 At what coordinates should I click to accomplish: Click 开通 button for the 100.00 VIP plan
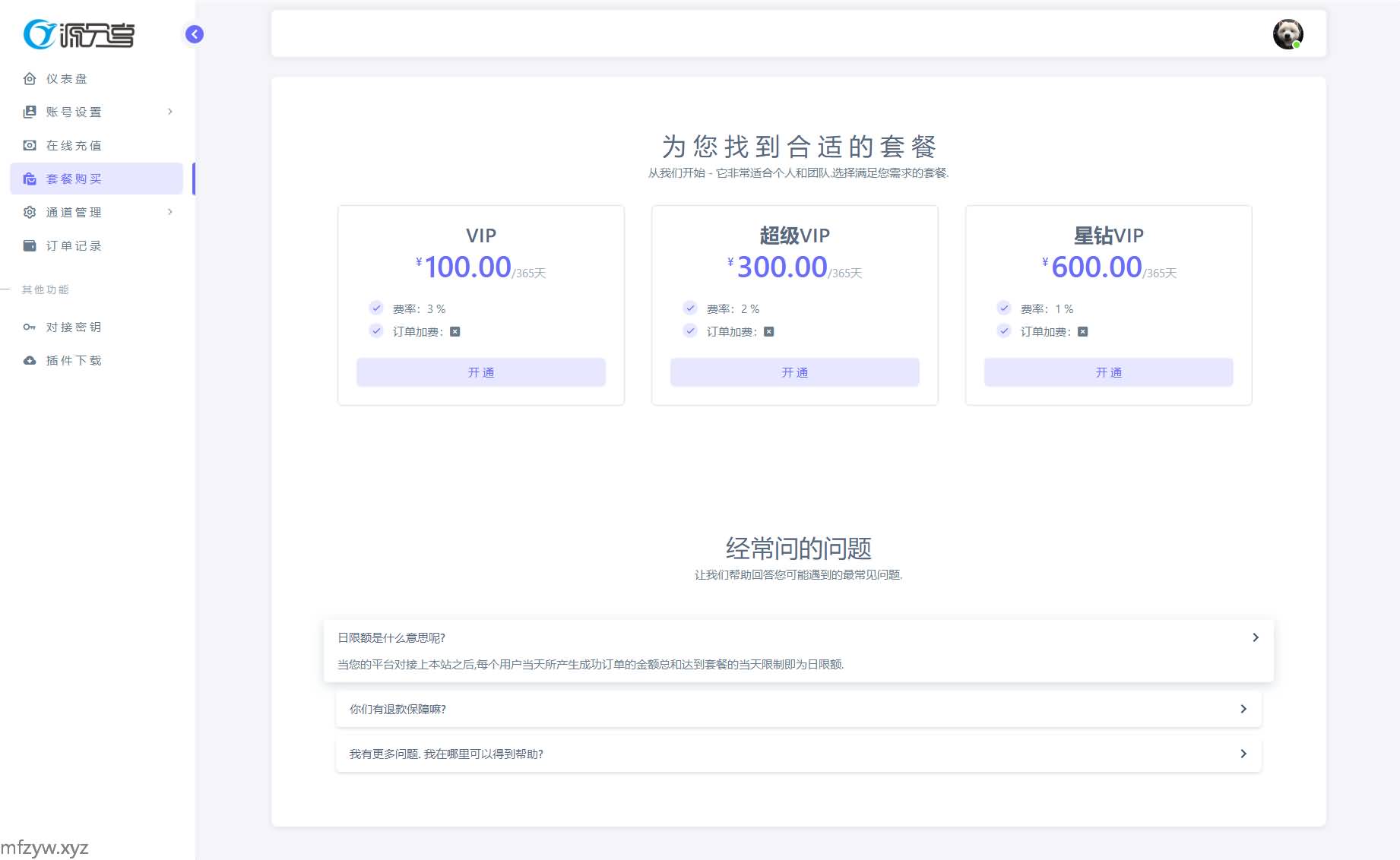coord(481,372)
